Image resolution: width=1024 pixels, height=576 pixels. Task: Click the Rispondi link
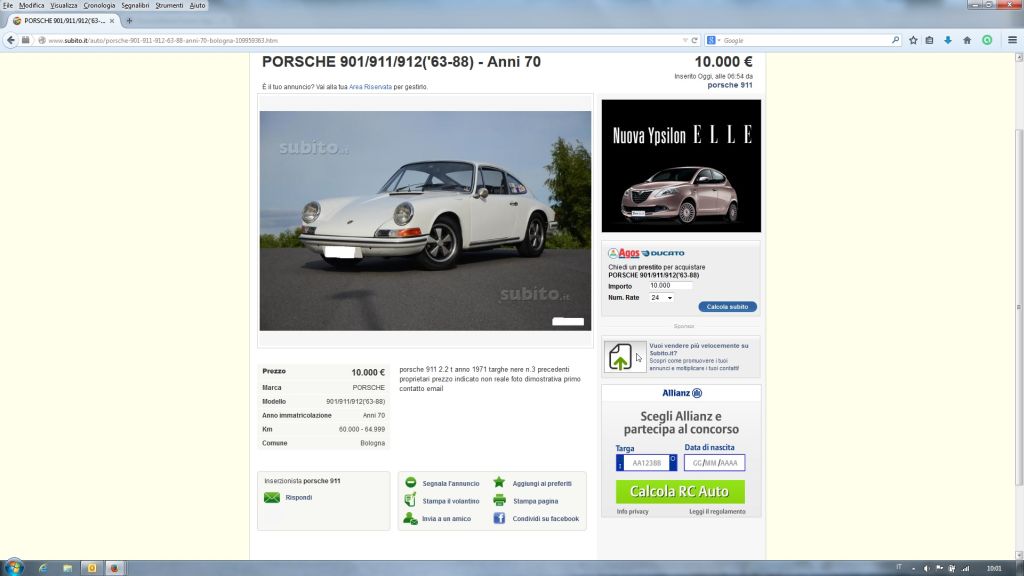(x=298, y=498)
